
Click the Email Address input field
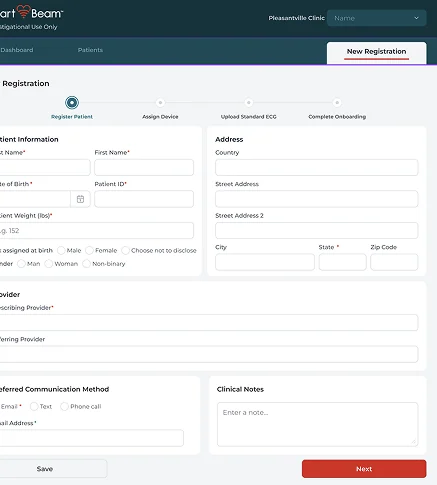(91, 438)
